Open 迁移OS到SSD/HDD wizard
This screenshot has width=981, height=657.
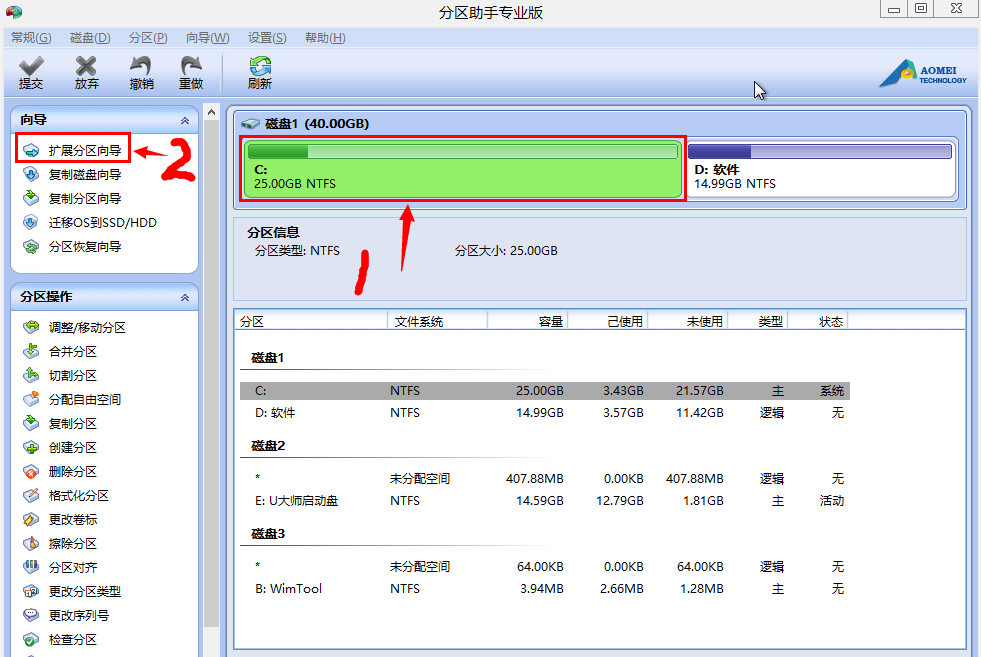click(102, 223)
